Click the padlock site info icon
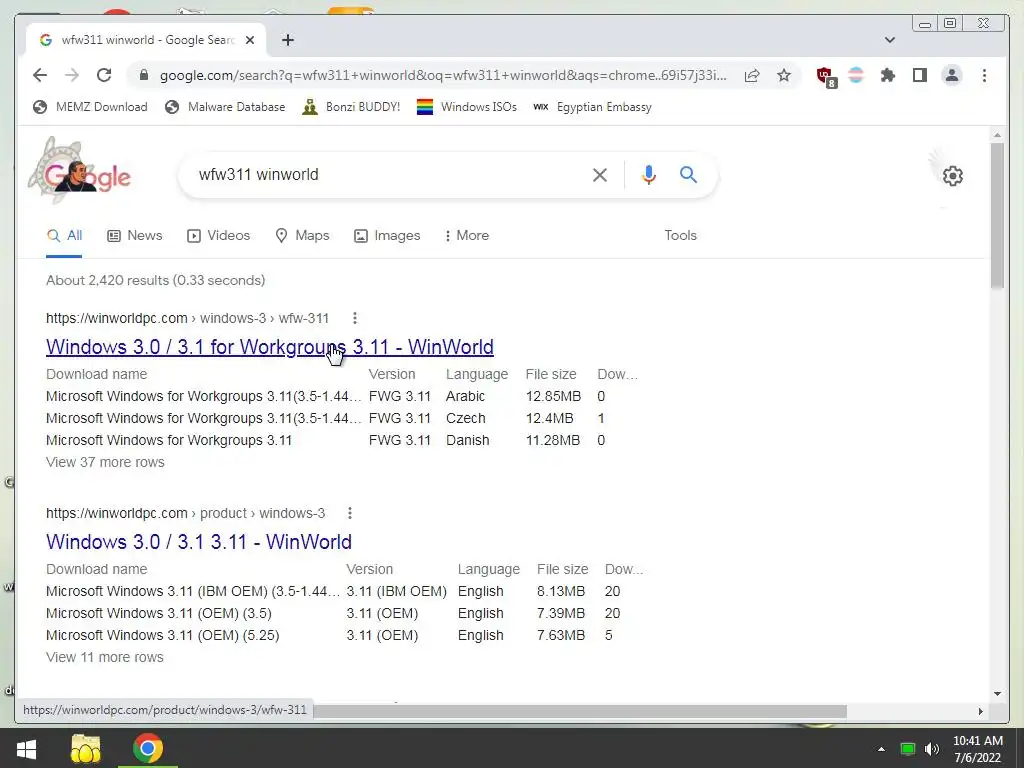 click(144, 75)
